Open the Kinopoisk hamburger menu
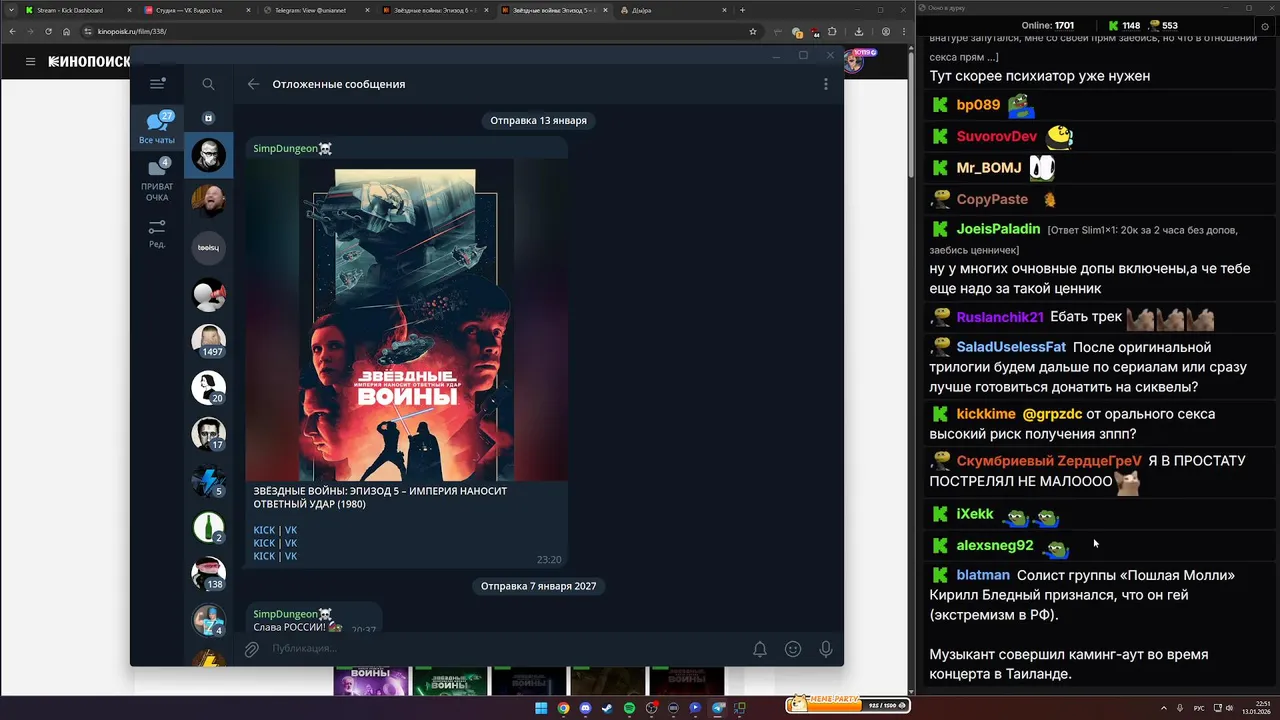This screenshot has height=720, width=1280. point(30,62)
